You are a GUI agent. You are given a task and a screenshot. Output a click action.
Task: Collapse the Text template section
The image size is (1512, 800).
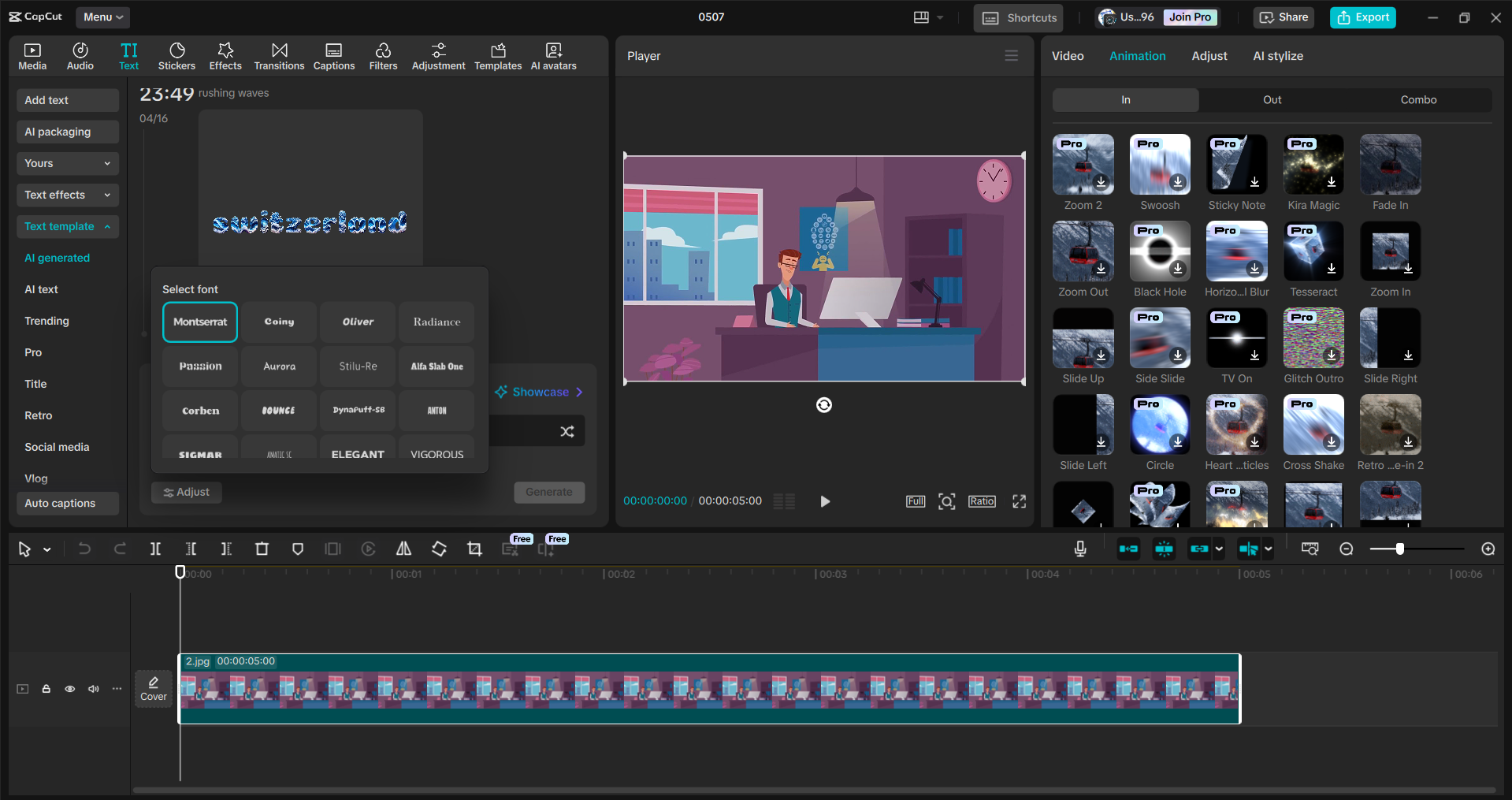click(67, 226)
